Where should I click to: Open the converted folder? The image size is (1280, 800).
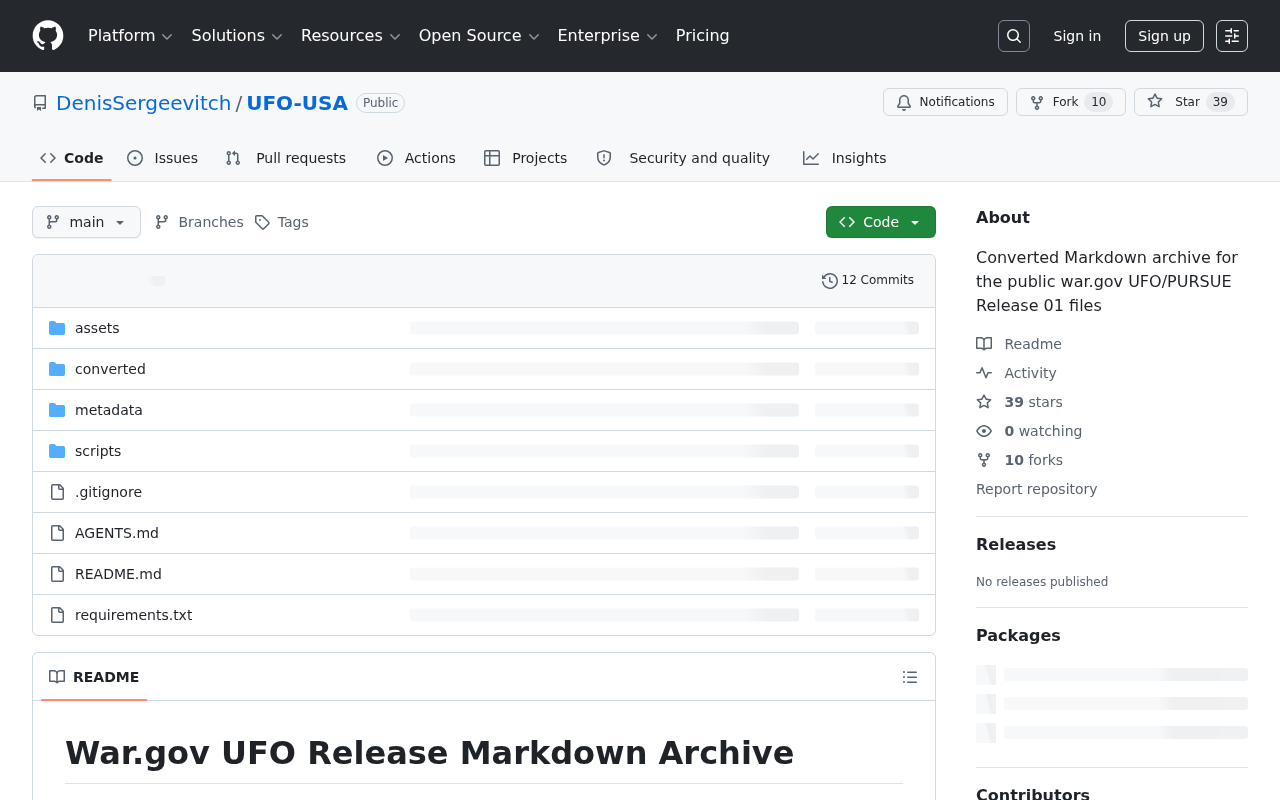pyautogui.click(x=110, y=369)
